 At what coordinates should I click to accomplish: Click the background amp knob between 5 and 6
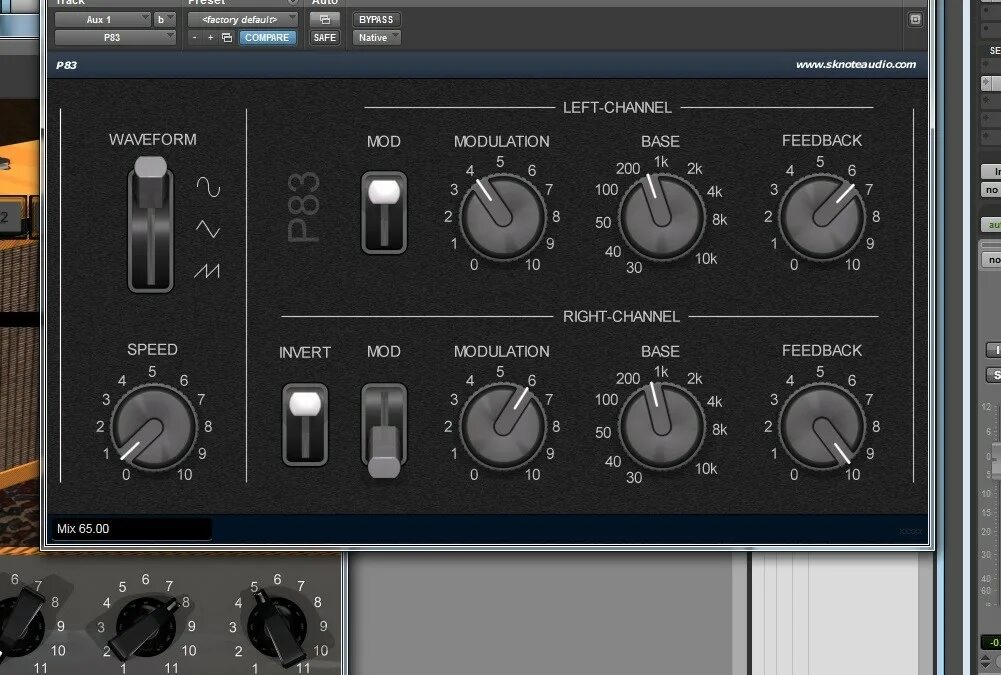pyautogui.click(x=277, y=626)
